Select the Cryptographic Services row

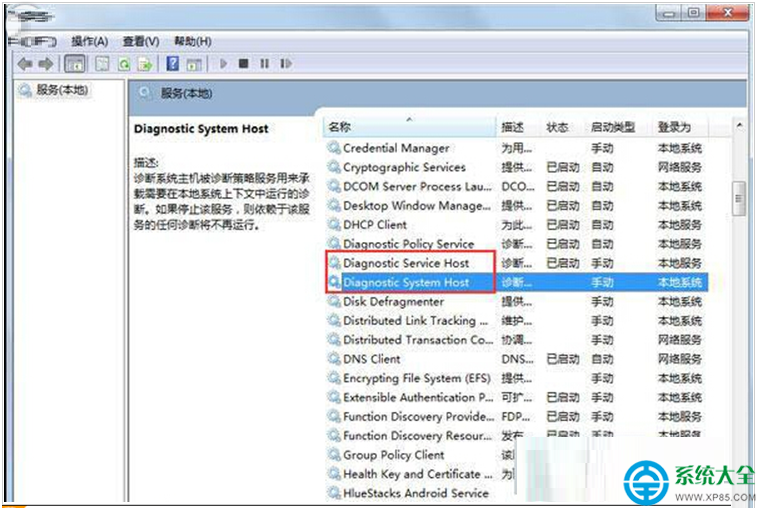point(517,167)
